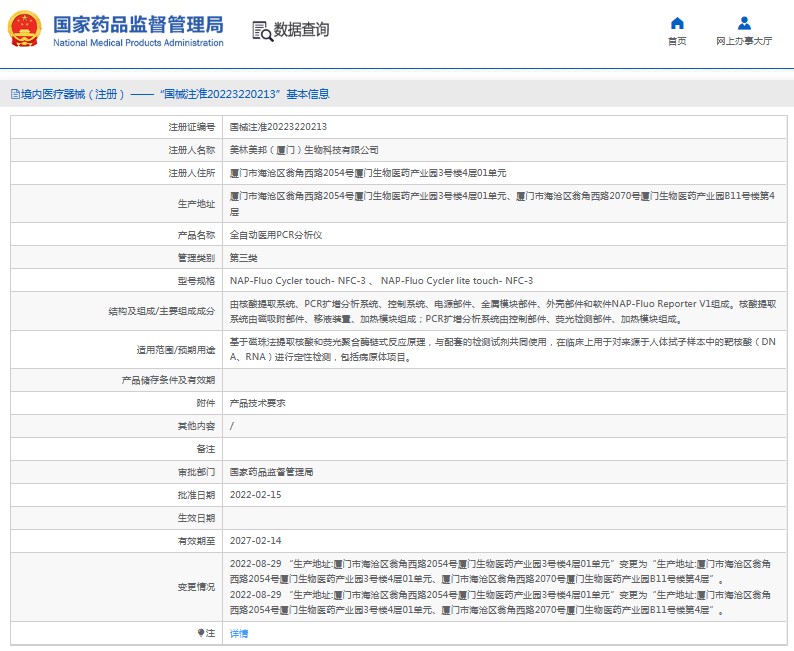Image resolution: width=794 pixels, height=651 pixels.
Task: Click the approval date 2022-02-15
Action: coord(253,495)
